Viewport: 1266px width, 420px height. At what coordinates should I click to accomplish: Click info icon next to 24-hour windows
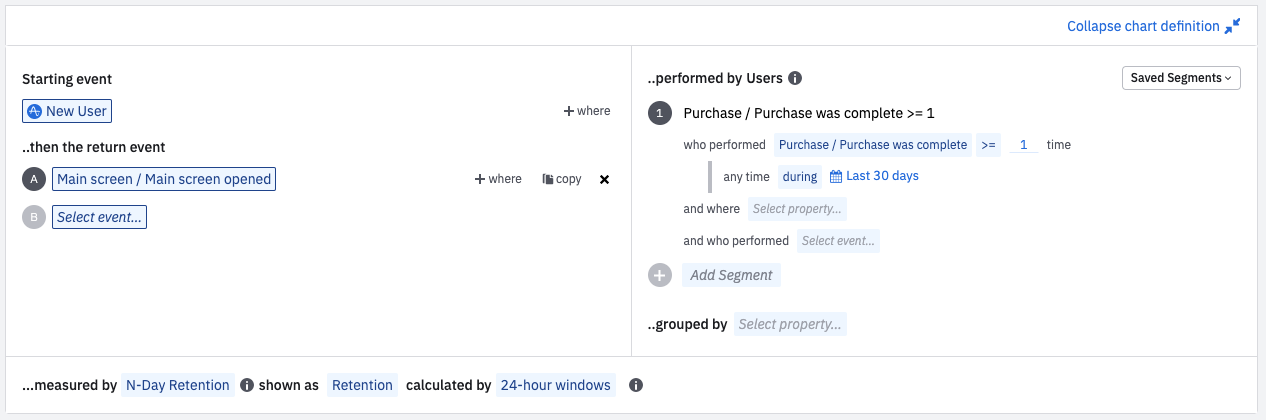(635, 385)
